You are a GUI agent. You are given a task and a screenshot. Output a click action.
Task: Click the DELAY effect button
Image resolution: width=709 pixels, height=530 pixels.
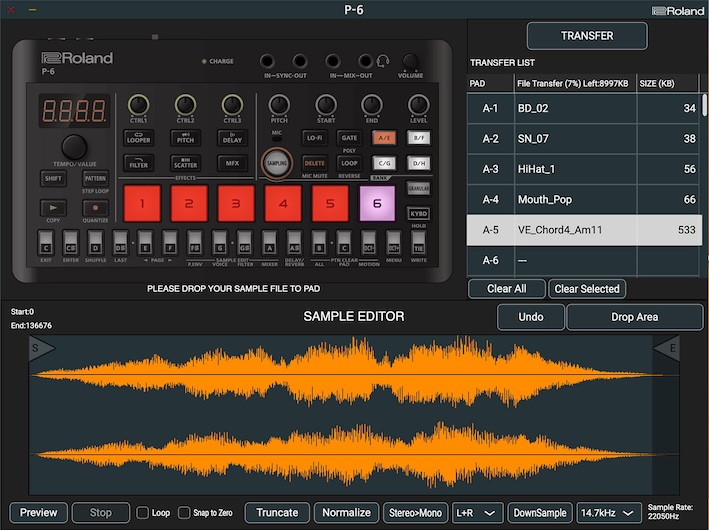[232, 138]
